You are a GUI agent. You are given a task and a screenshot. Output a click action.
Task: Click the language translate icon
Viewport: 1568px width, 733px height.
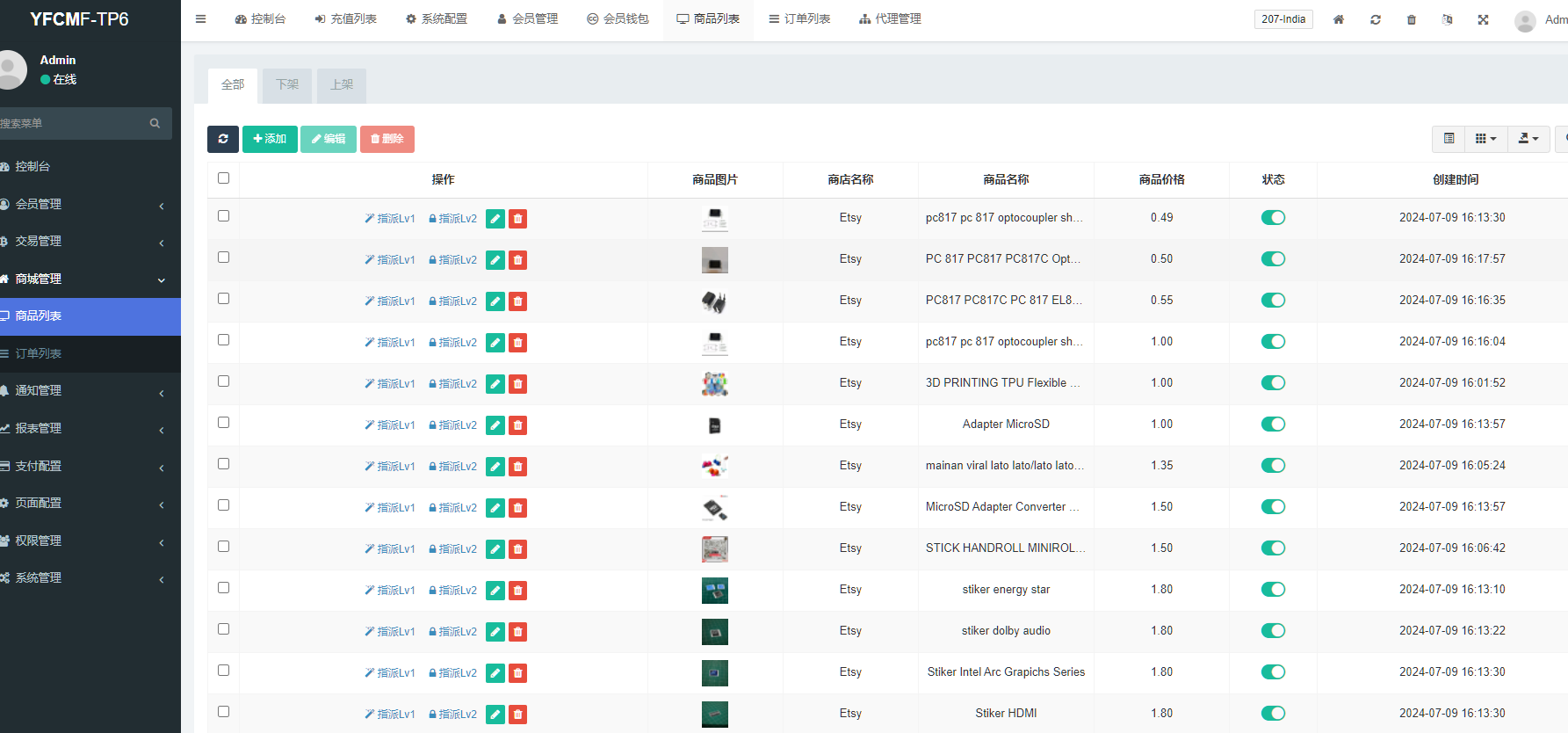[1447, 19]
